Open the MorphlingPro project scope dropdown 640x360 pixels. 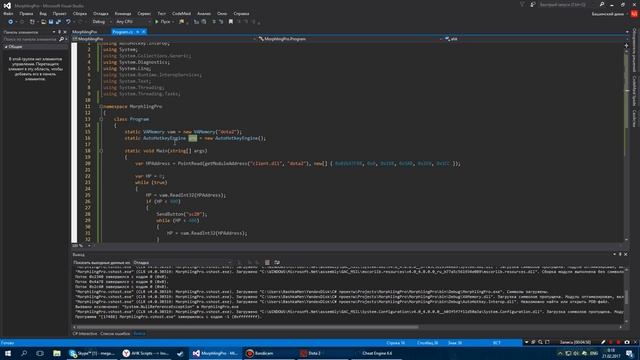pyautogui.click(x=164, y=39)
